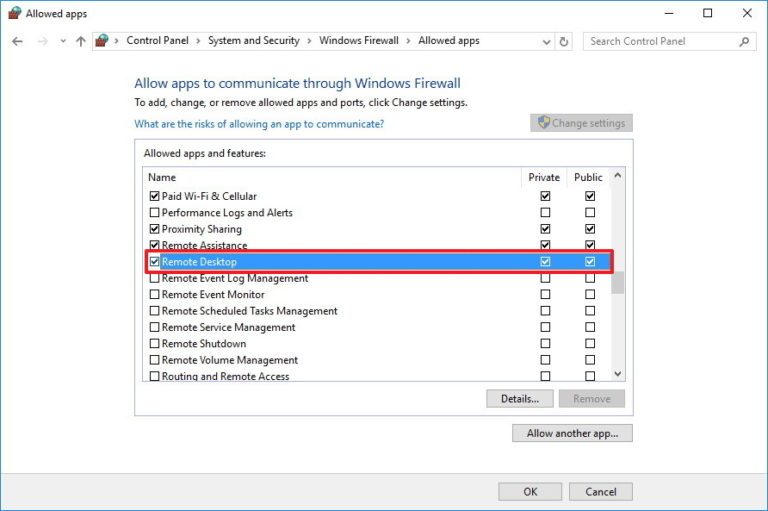Click the Details button
Image resolution: width=768 pixels, height=511 pixels.
click(519, 398)
